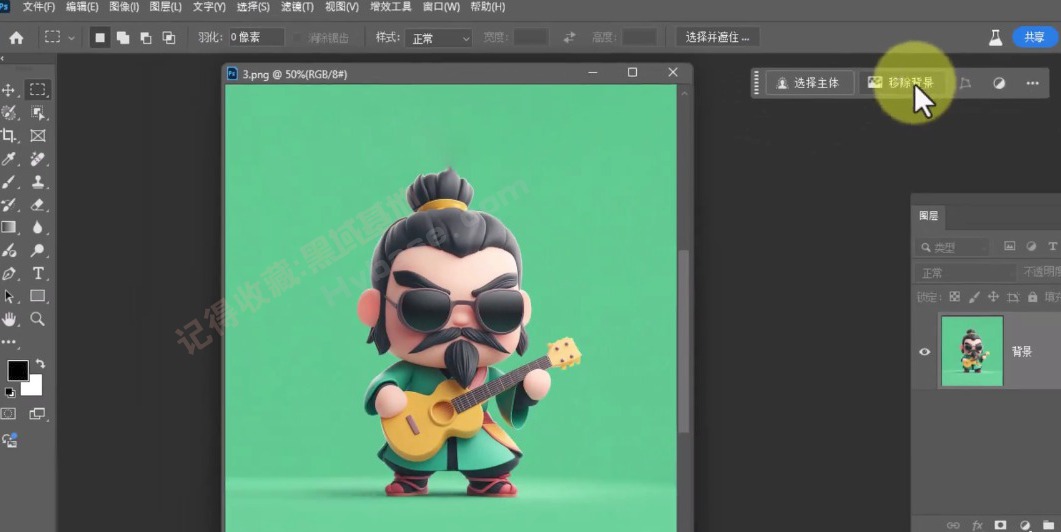The image size is (1061, 532).
Task: Select the Zoom magnifier tool
Action: pyautogui.click(x=38, y=319)
